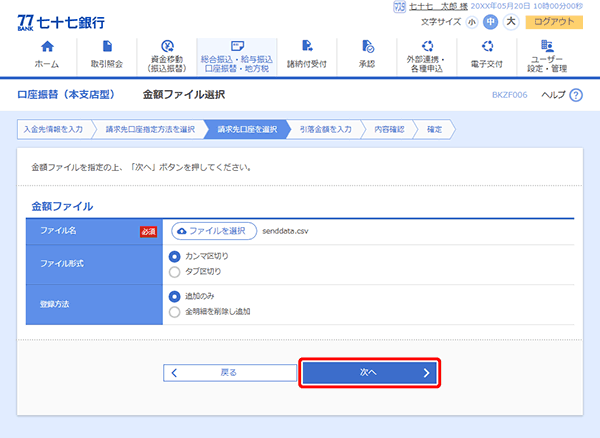Go to the ホーム home icon
Viewport: 600px width, 438px height.
click(x=47, y=47)
